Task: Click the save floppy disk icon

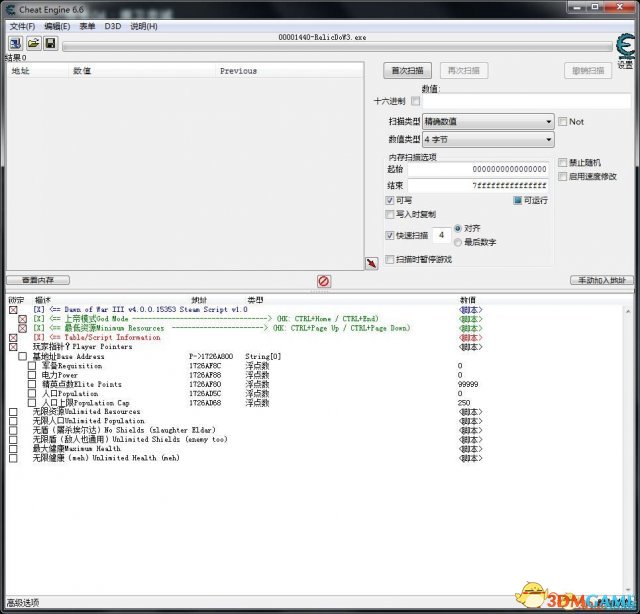Action: coord(51,43)
